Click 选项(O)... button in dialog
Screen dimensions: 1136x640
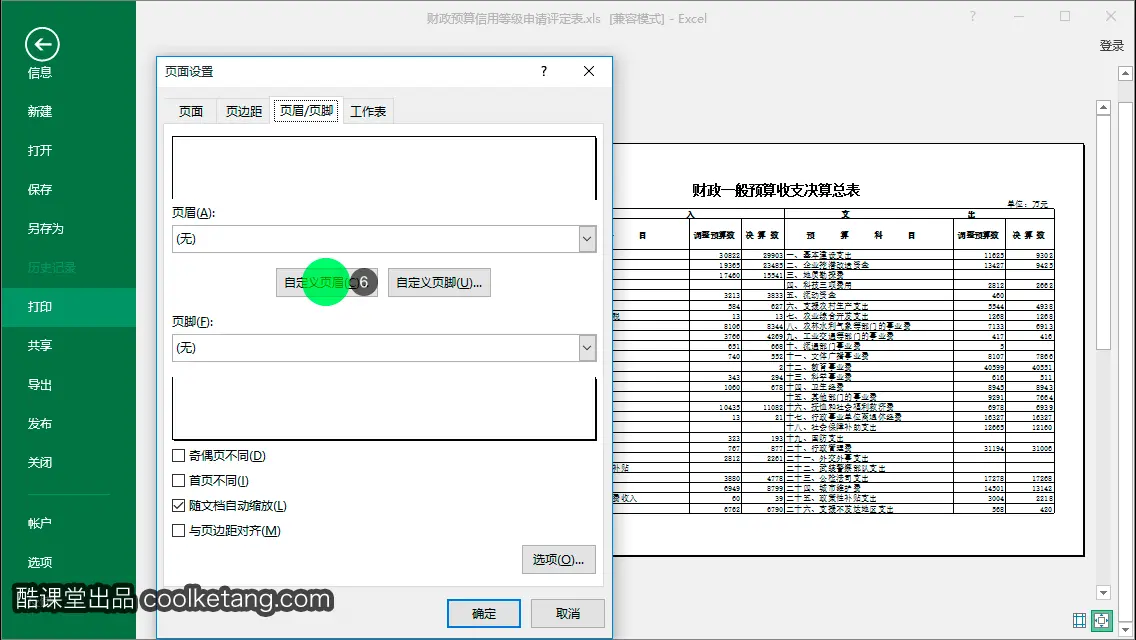pyautogui.click(x=559, y=560)
